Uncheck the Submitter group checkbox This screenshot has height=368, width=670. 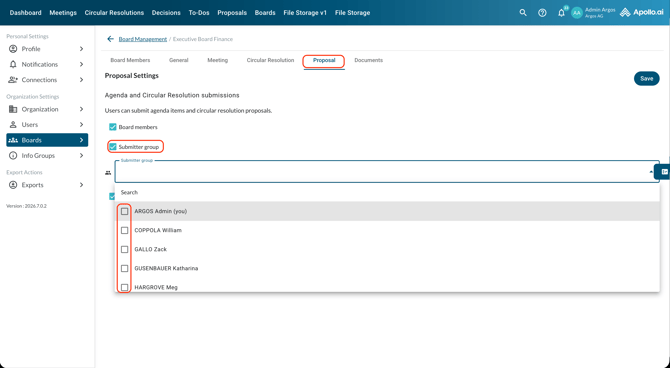click(113, 147)
